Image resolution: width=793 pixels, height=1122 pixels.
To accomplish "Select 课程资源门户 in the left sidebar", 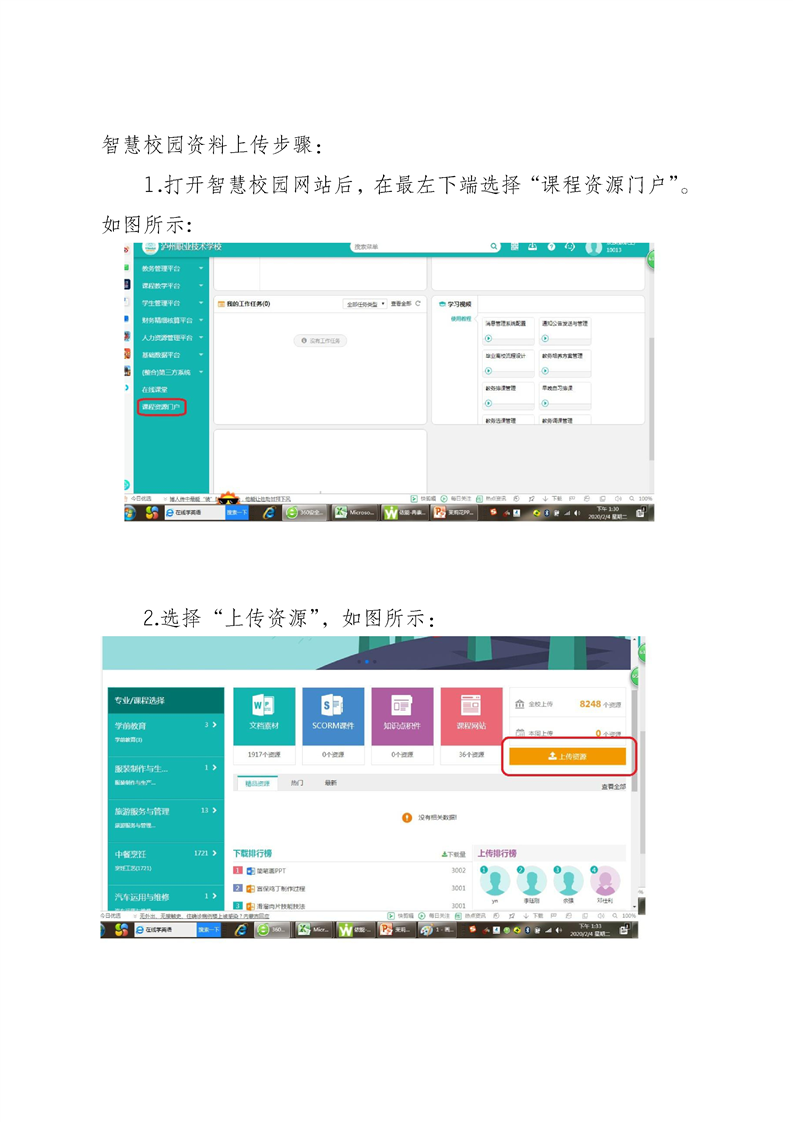I will (x=161, y=407).
